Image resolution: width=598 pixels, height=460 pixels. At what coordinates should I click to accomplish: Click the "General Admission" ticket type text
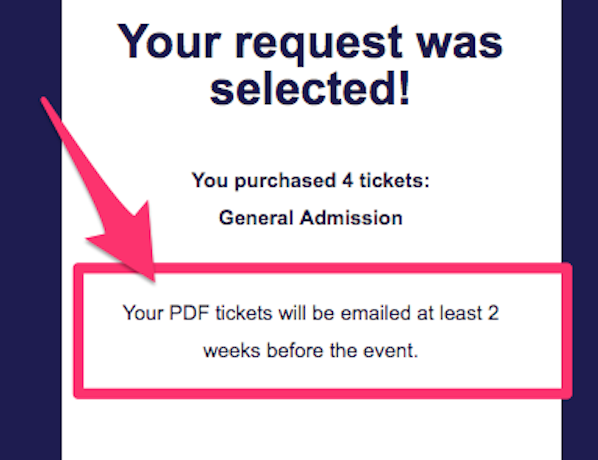tap(310, 218)
